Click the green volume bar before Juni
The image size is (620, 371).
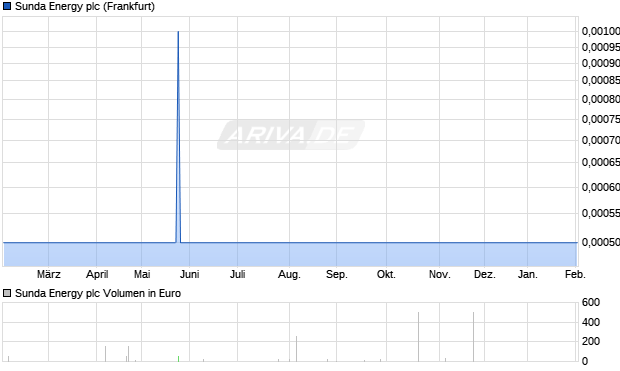[178, 358]
